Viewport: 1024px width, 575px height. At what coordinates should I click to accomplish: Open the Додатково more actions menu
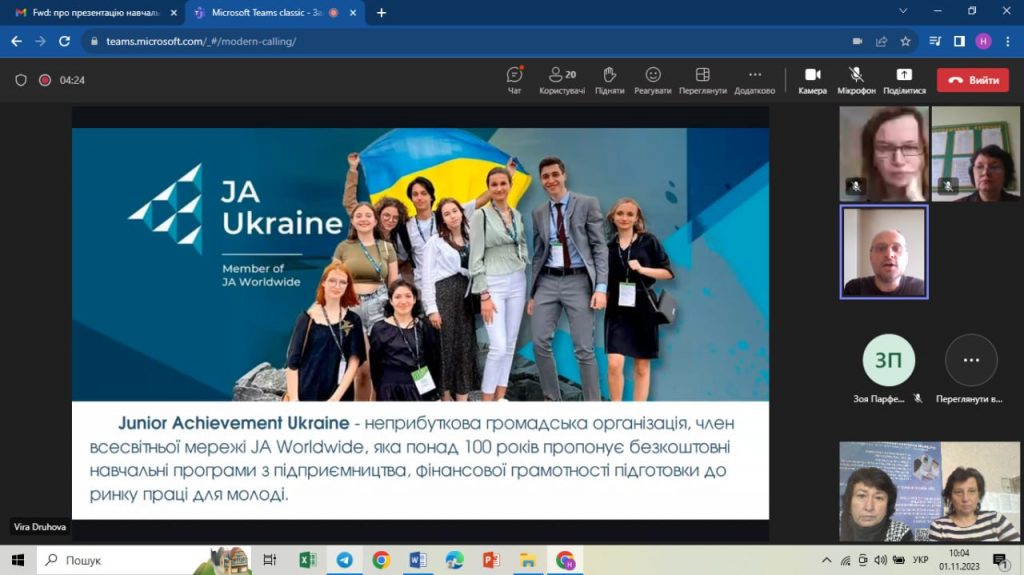(754, 79)
